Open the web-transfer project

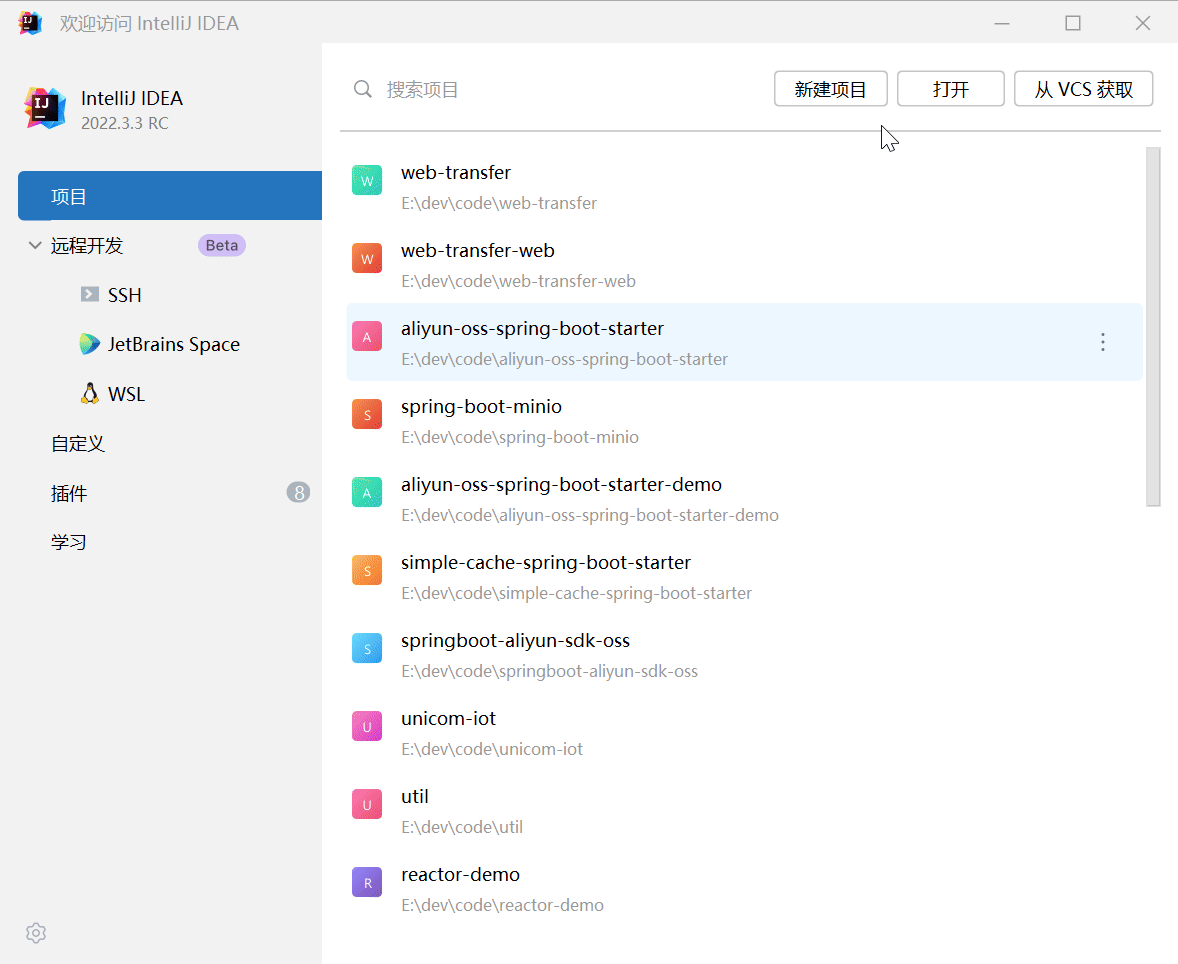click(744, 186)
